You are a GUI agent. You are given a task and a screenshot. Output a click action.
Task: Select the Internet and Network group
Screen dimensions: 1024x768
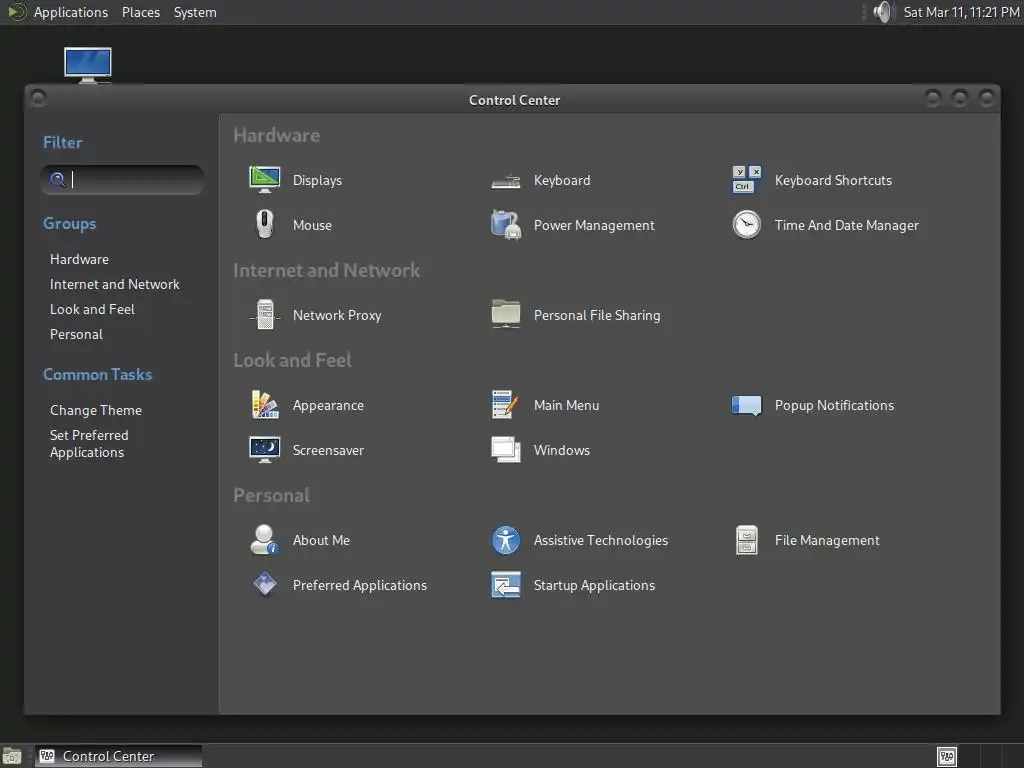pyautogui.click(x=114, y=284)
